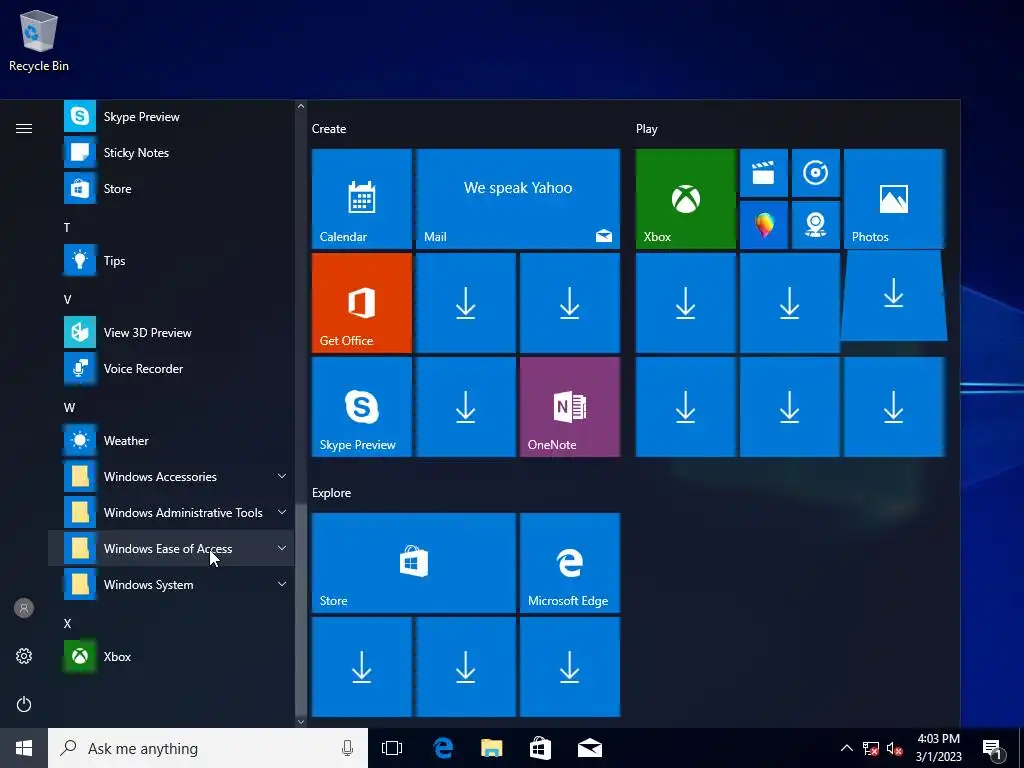
Task: Open the Windows System folder
Action: pyautogui.click(x=171, y=584)
